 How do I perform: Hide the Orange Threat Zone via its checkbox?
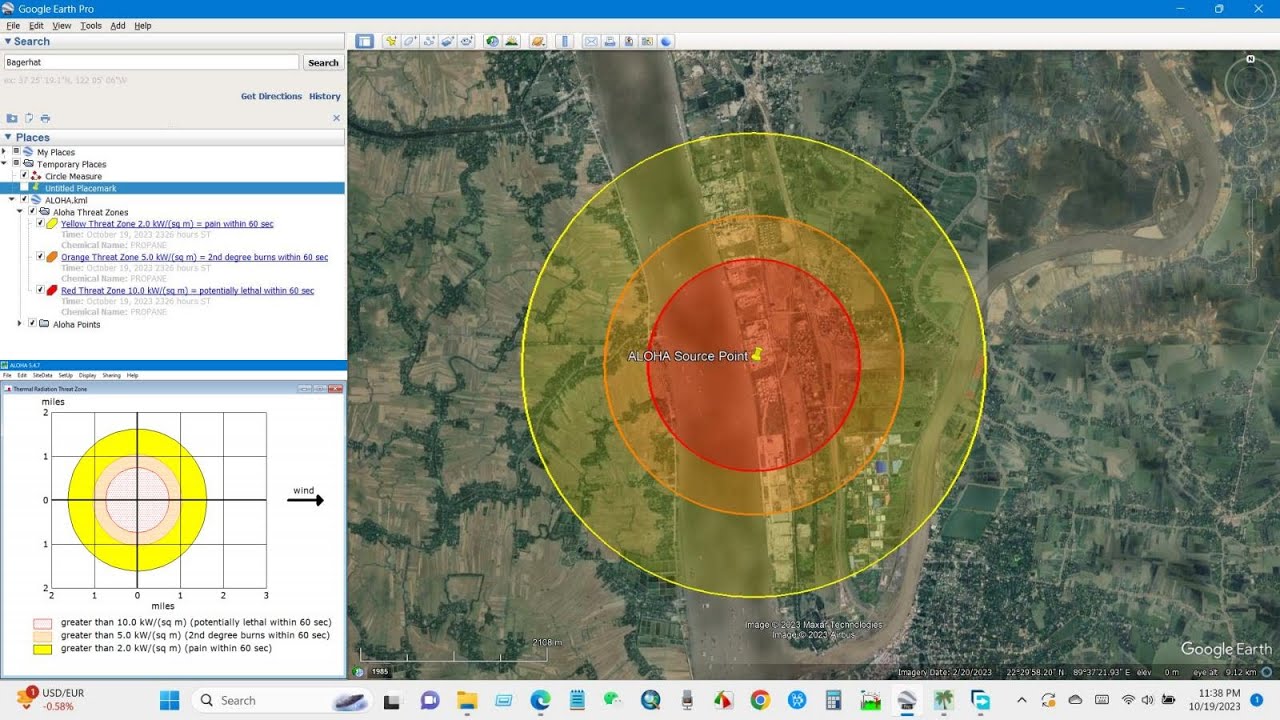[40, 256]
